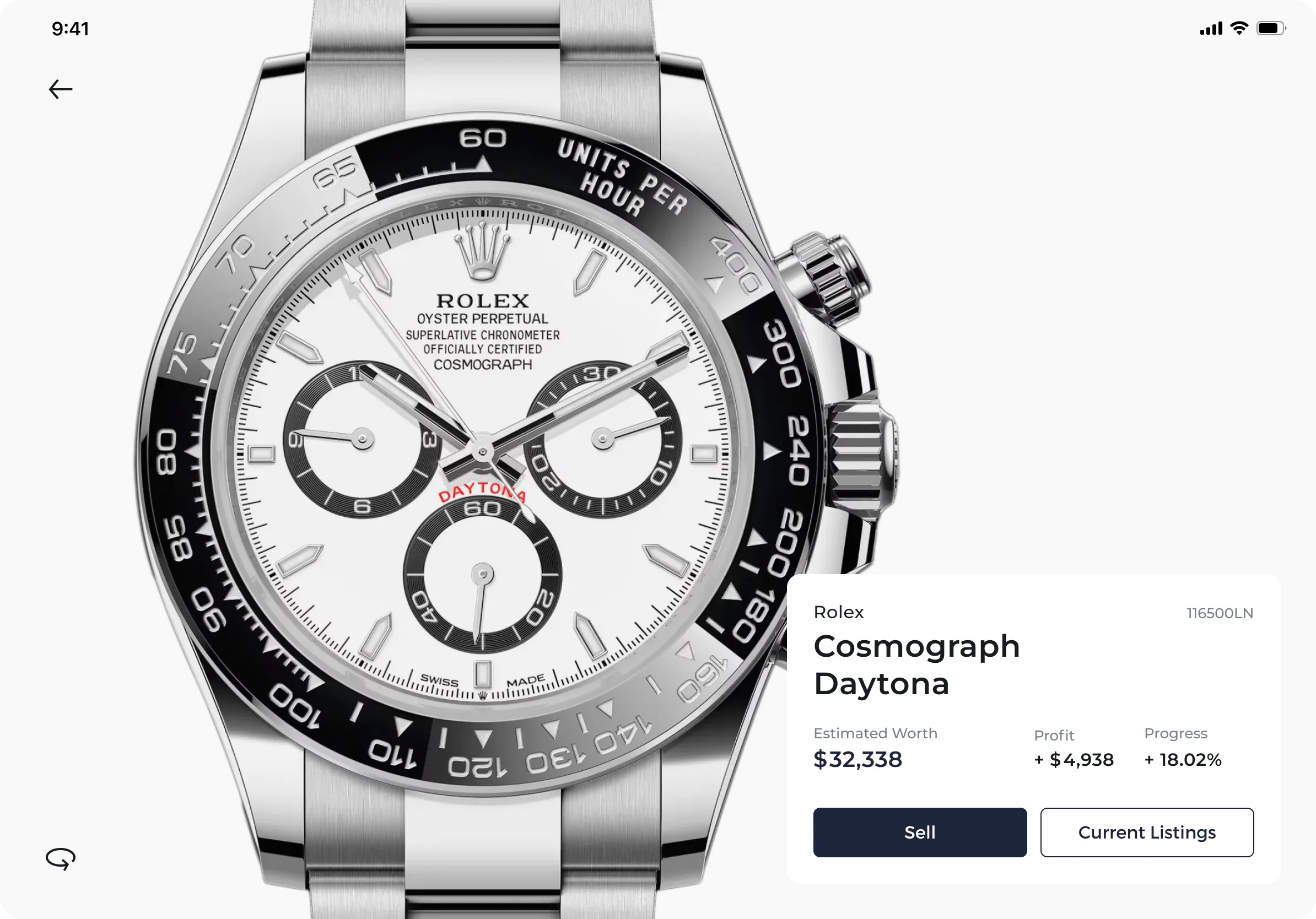Viewport: 1316px width, 919px height.
Task: Tap the rotate view icon
Action: [60, 859]
